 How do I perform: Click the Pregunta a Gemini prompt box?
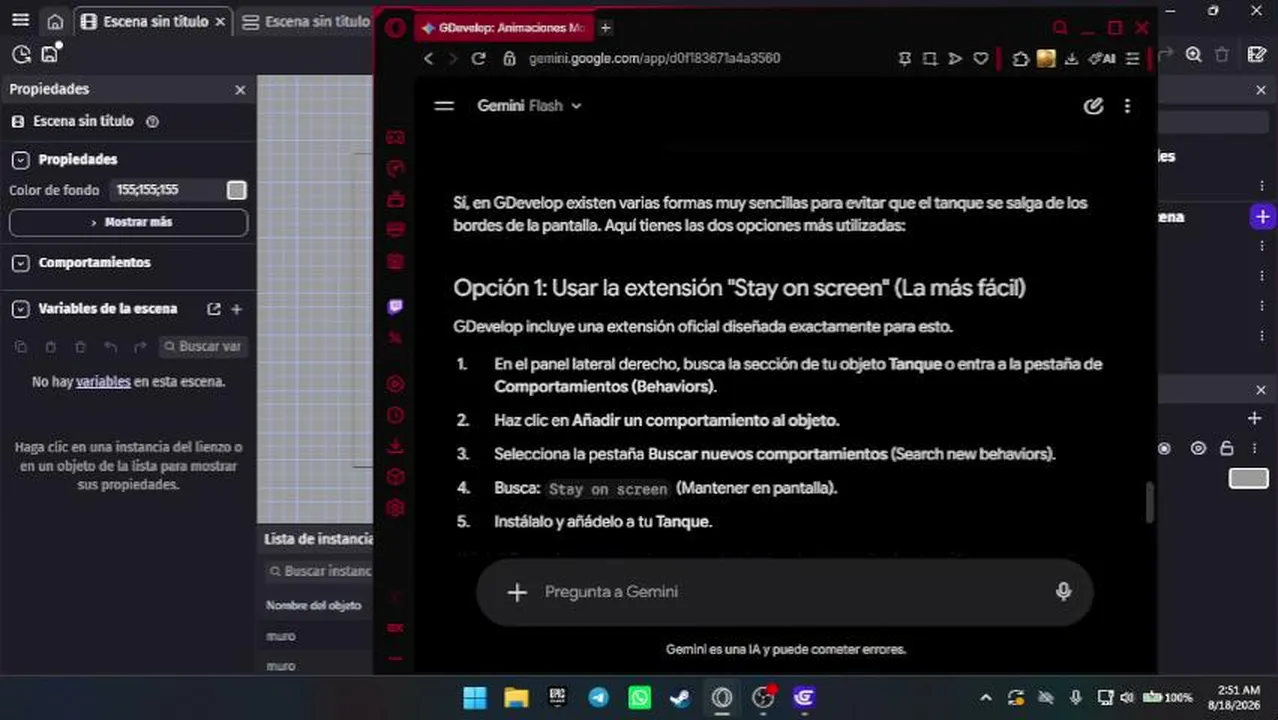click(783, 592)
